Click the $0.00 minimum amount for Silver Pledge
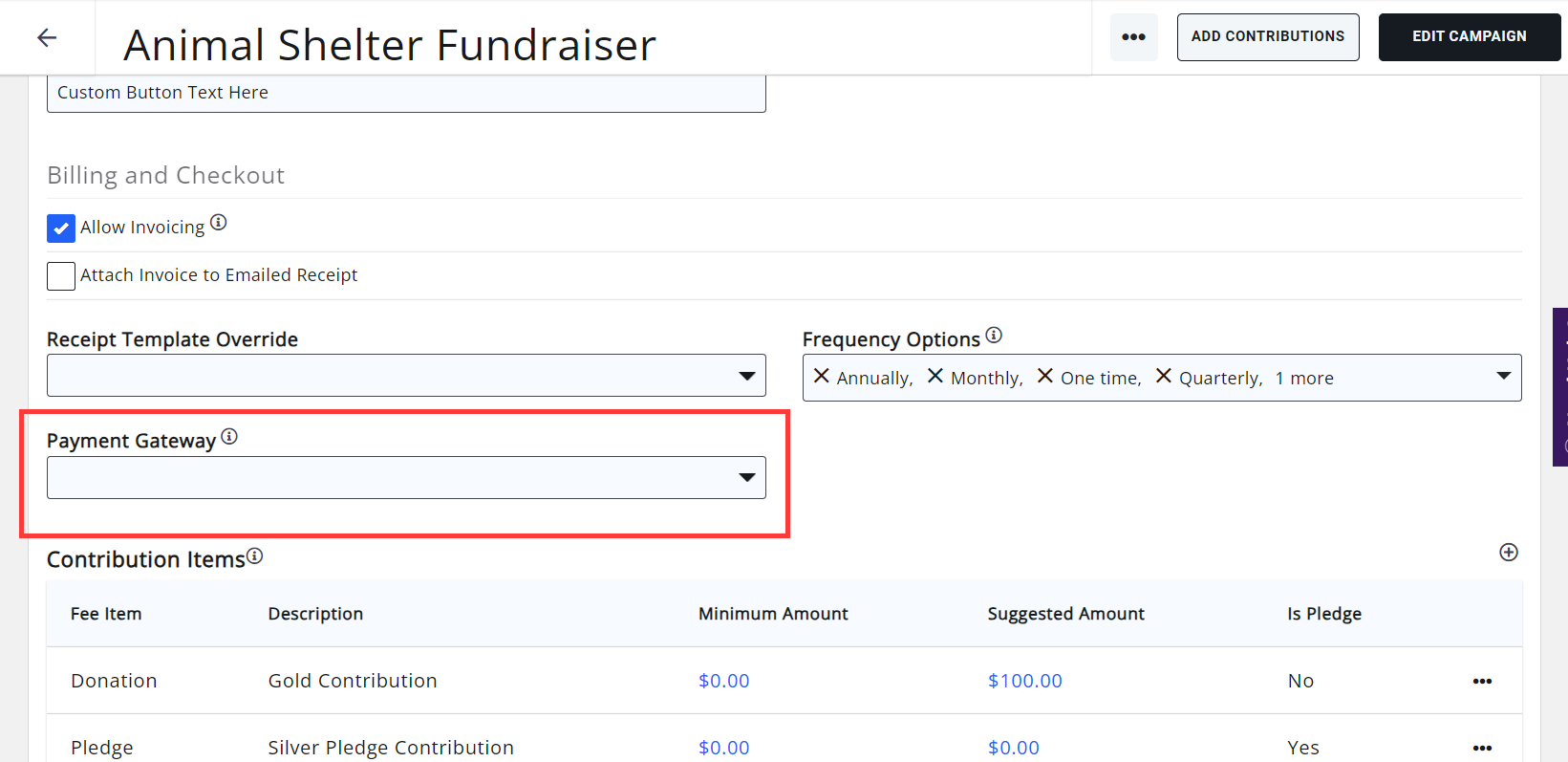The image size is (1568, 762). (x=724, y=748)
